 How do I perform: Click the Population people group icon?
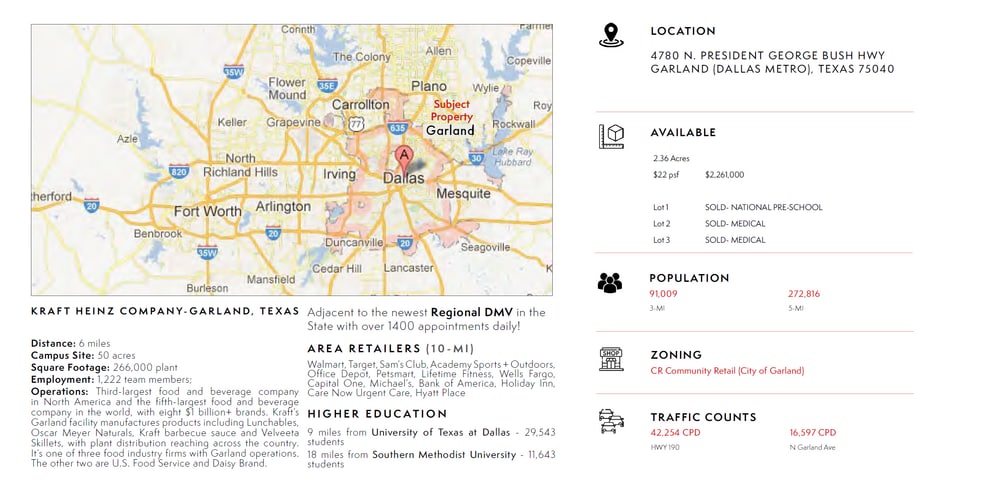610,283
